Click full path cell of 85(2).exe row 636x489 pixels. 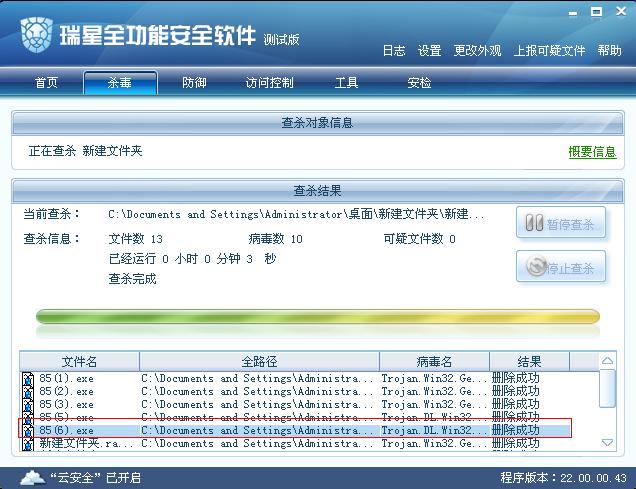[257, 392]
